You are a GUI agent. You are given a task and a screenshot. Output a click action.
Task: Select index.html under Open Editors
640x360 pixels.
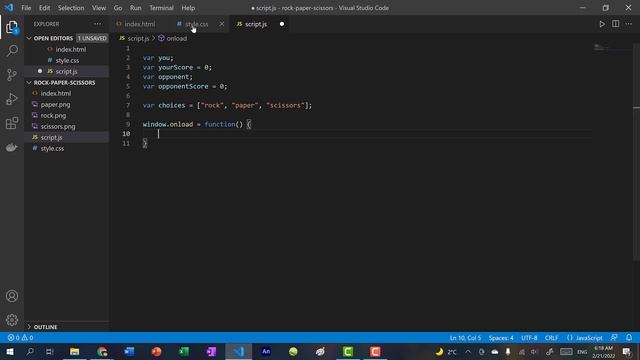[x=71, y=49]
